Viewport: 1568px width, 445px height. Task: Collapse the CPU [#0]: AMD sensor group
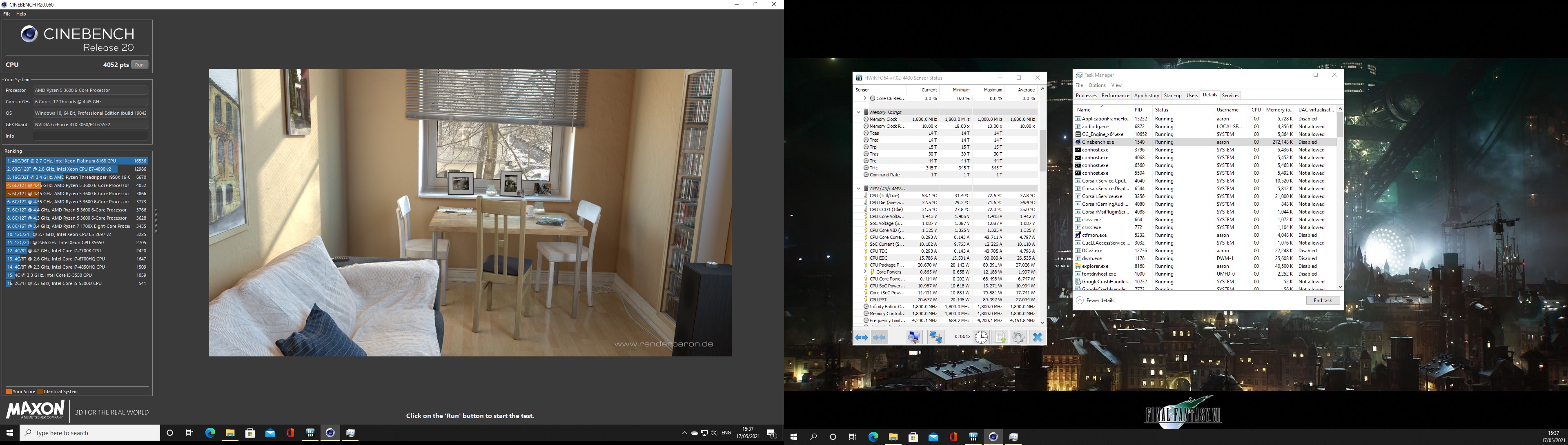click(x=858, y=189)
